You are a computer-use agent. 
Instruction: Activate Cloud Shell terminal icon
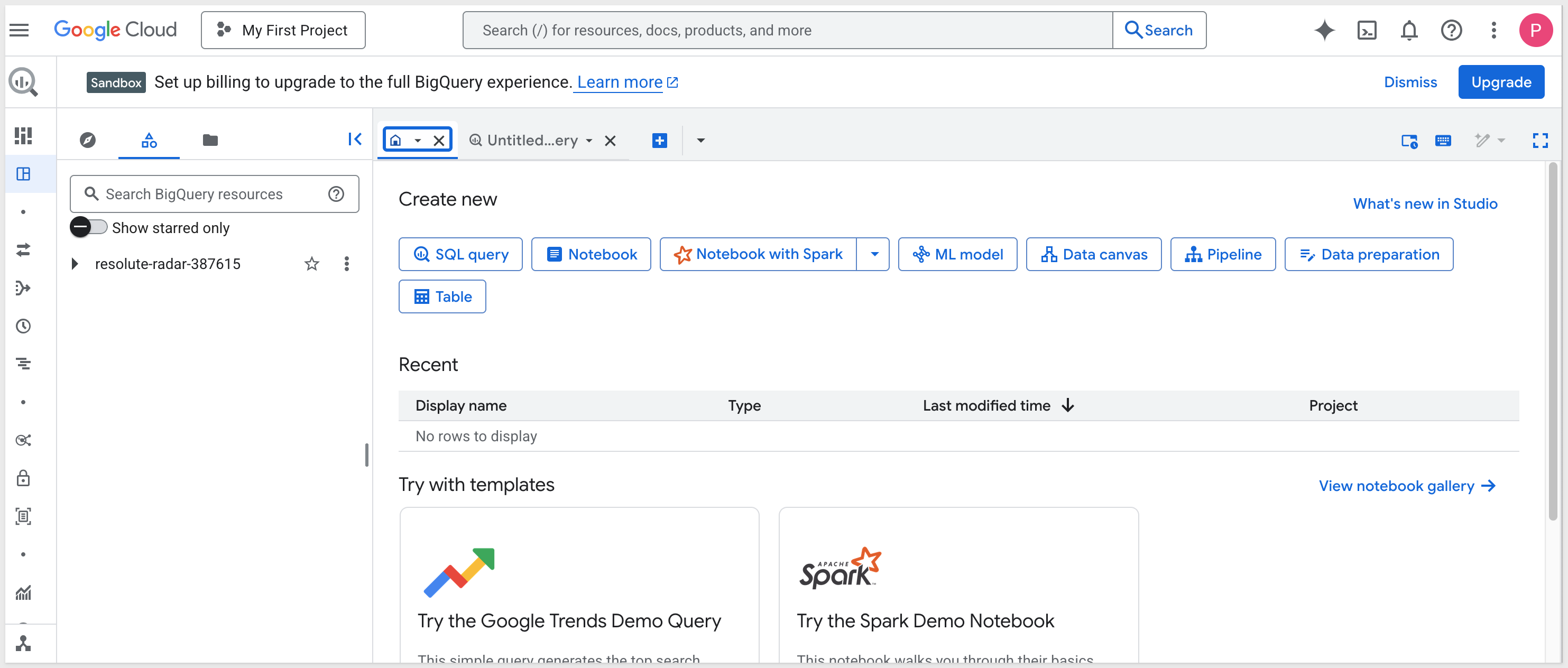tap(1367, 31)
